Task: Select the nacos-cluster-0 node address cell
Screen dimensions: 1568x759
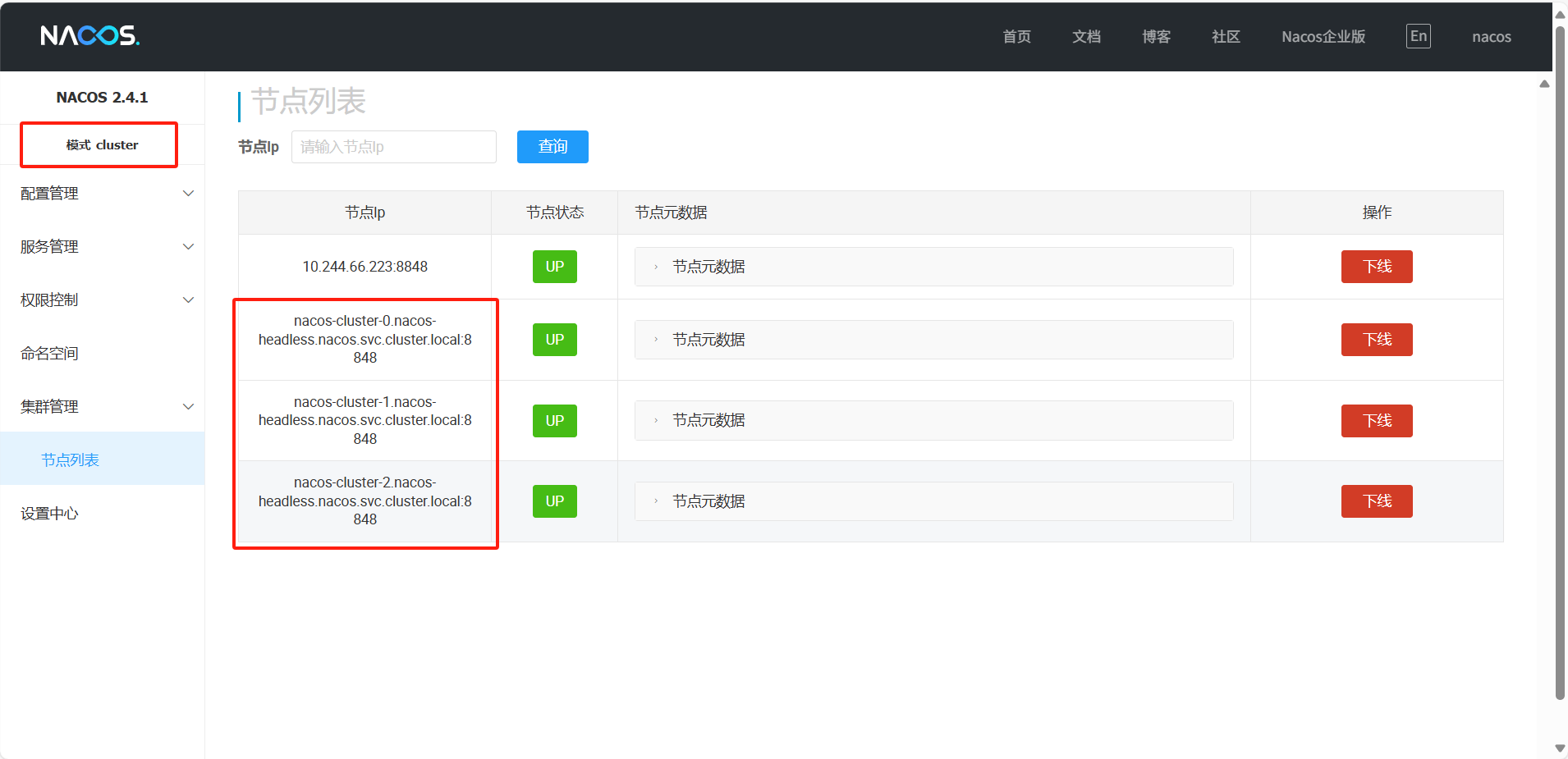Action: click(365, 340)
